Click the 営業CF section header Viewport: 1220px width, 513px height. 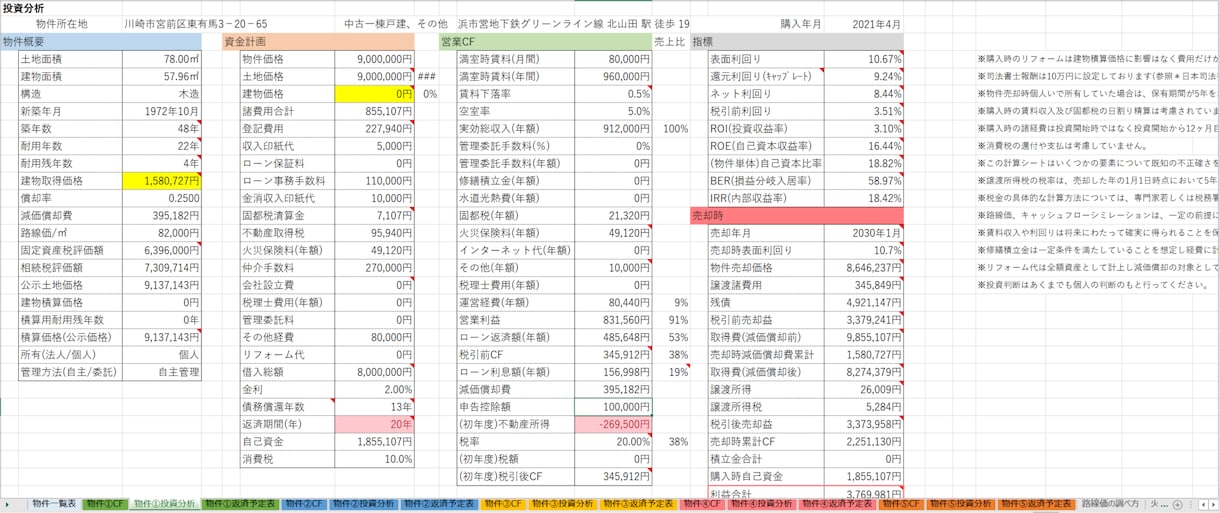[545, 42]
